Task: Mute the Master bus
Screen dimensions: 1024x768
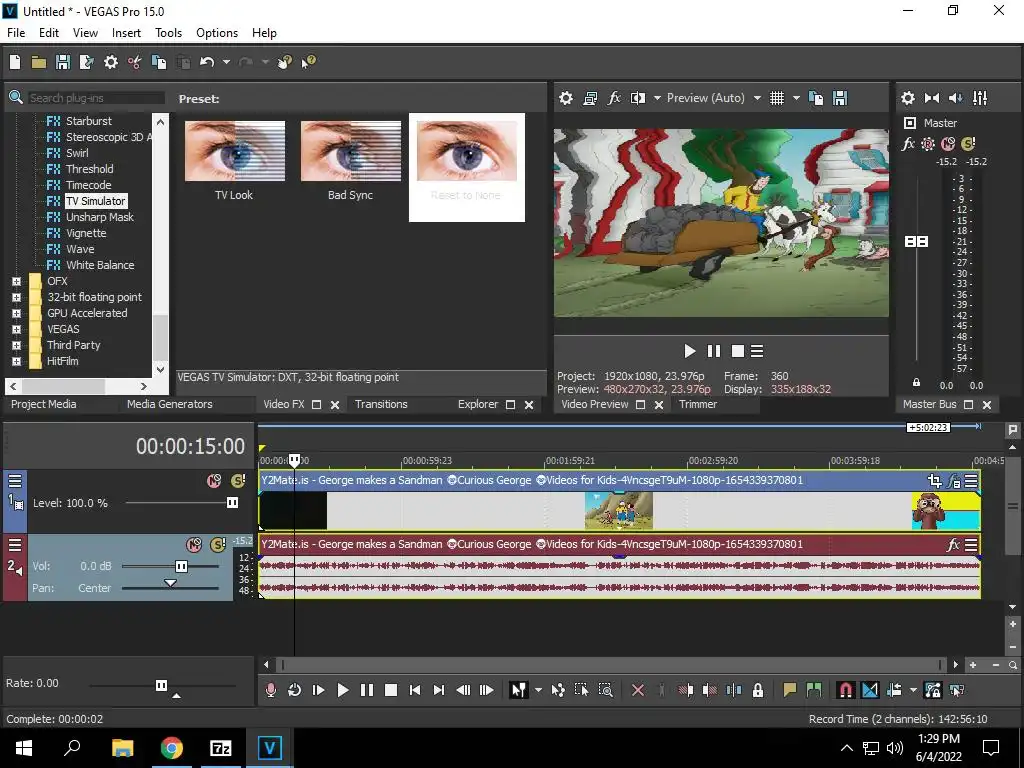Action: 948,144
